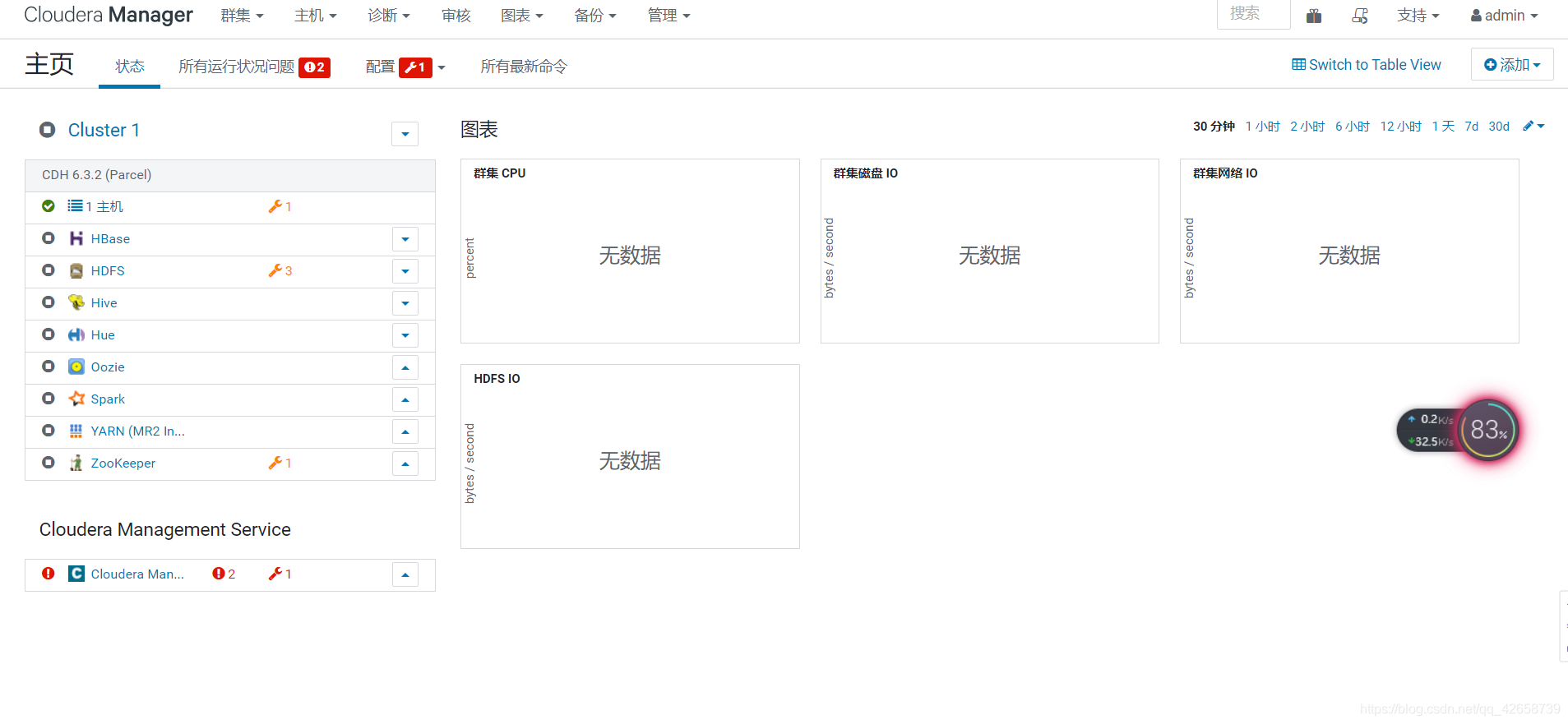Click the YARN service icon
The image size is (1568, 724).
coord(76,431)
